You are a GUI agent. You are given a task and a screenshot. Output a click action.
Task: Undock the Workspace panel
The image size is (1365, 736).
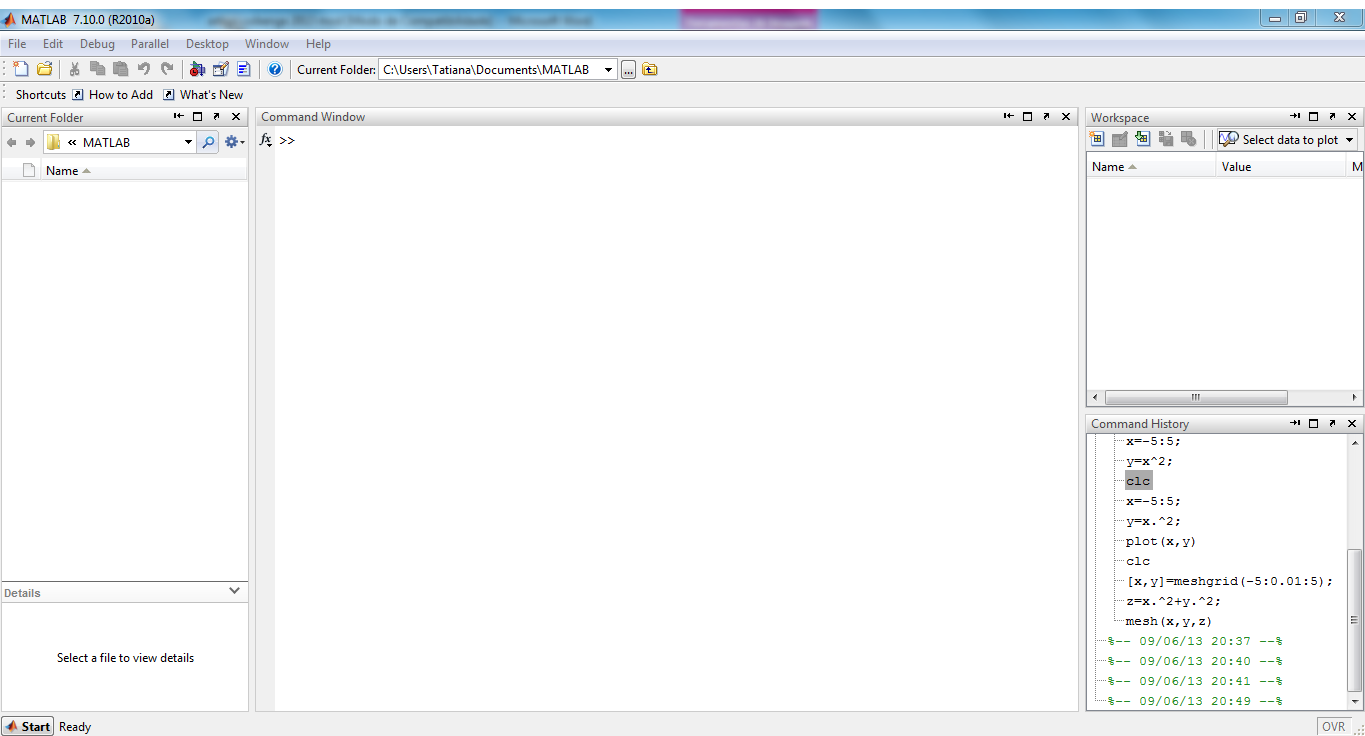pyautogui.click(x=1333, y=117)
